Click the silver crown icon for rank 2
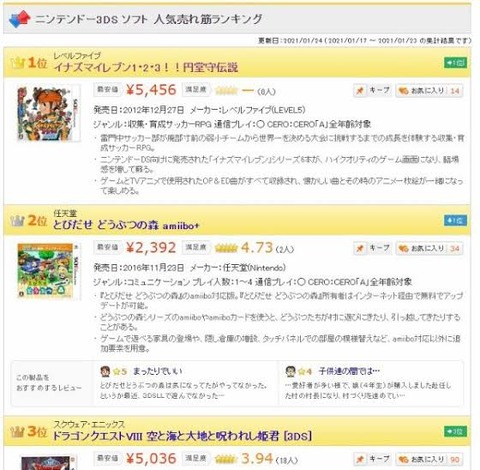Screen dimensions: 480x470 (x=18, y=220)
